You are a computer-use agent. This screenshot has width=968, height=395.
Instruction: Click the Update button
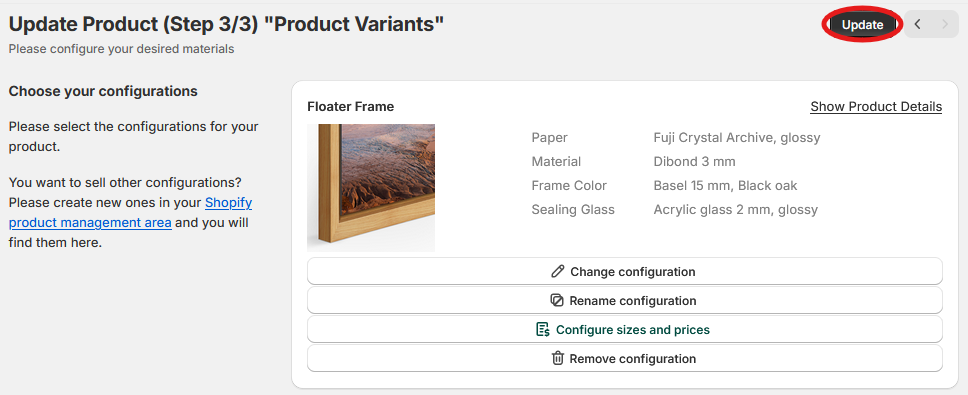(862, 25)
